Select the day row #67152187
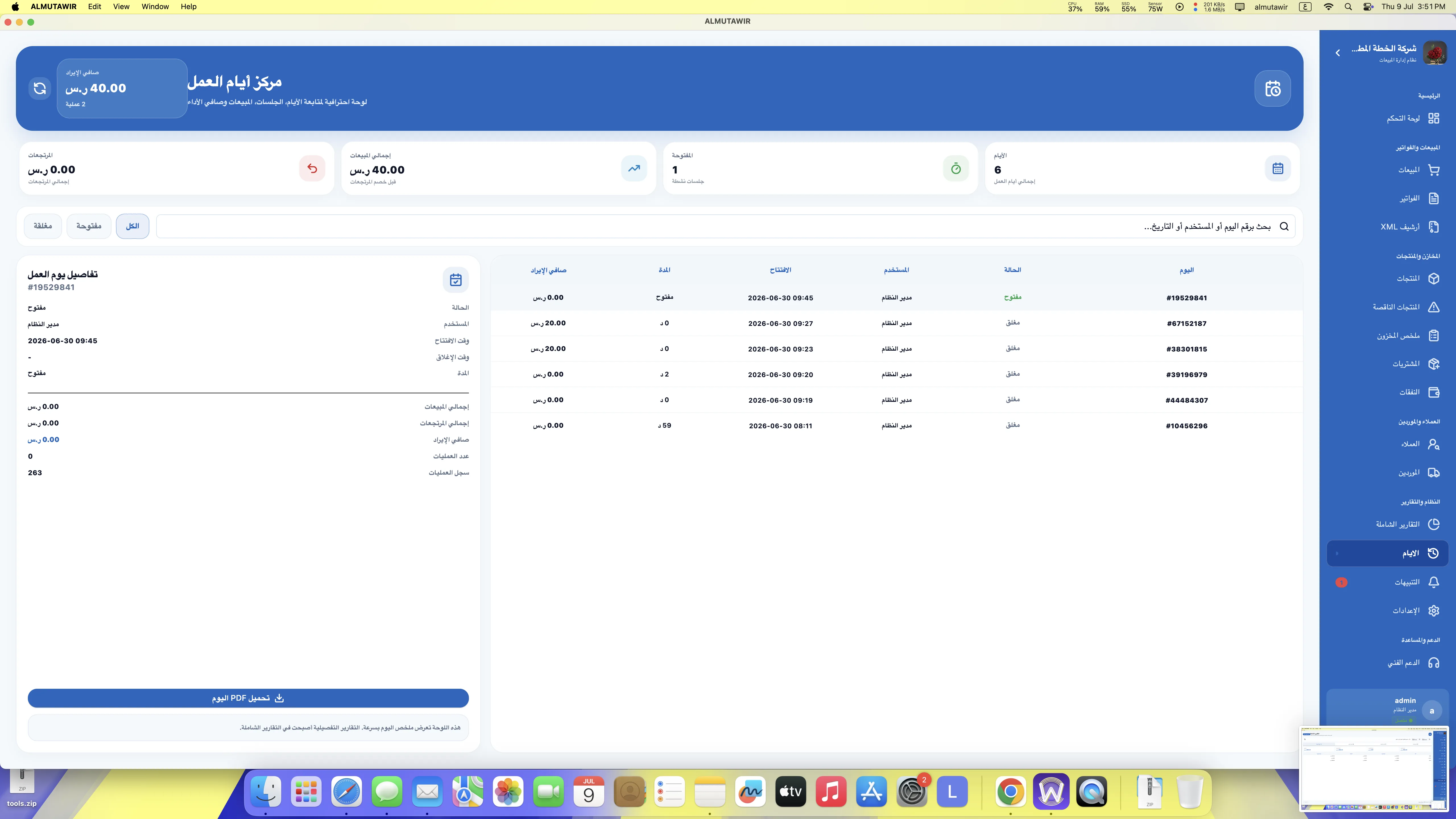 pyautogui.click(x=896, y=323)
